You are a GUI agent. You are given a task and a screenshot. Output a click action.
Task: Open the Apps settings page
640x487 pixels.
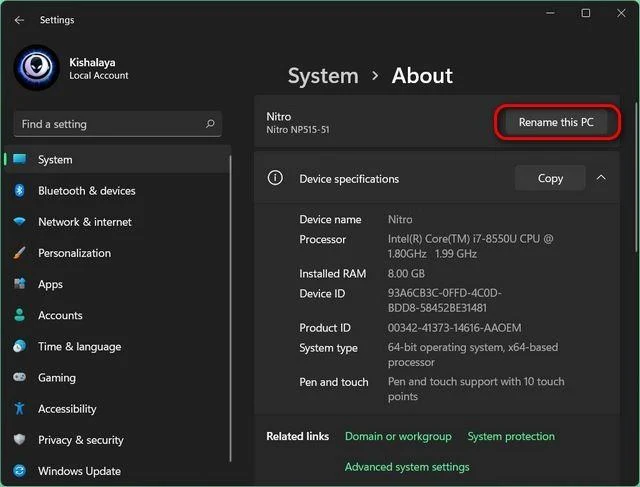tap(118, 284)
